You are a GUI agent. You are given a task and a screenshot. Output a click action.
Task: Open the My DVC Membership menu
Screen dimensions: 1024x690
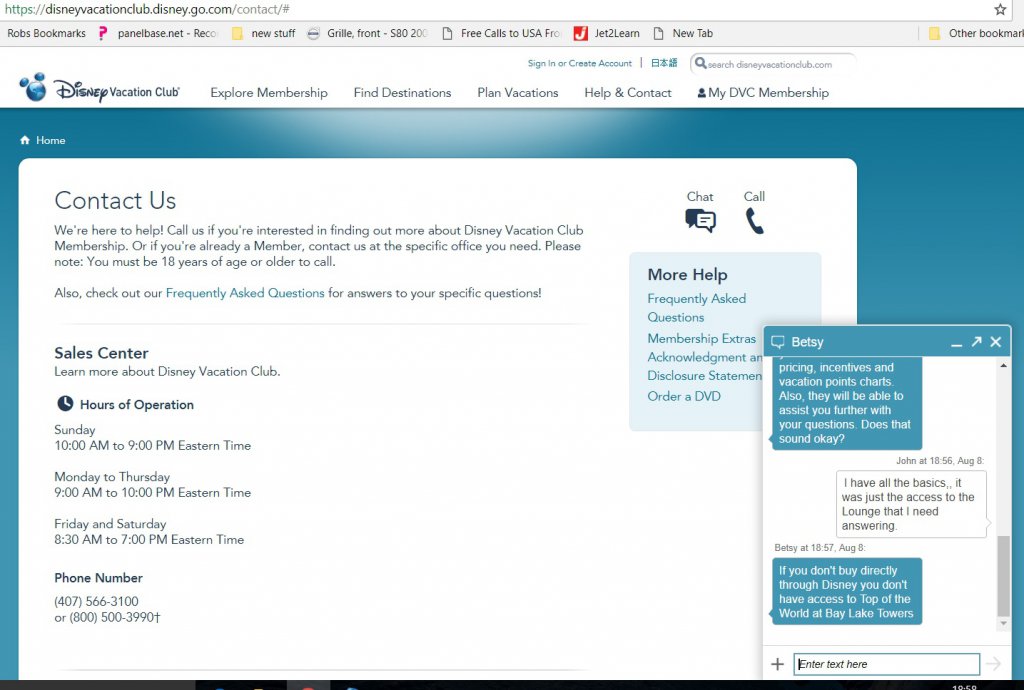(763, 93)
